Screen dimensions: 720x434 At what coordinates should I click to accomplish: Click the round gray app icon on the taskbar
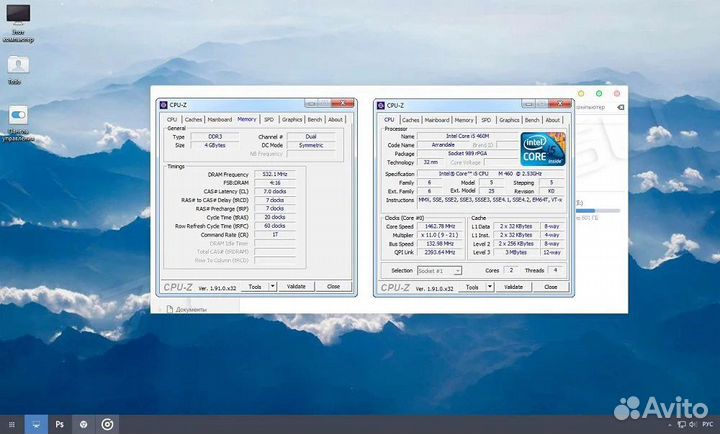(84, 424)
